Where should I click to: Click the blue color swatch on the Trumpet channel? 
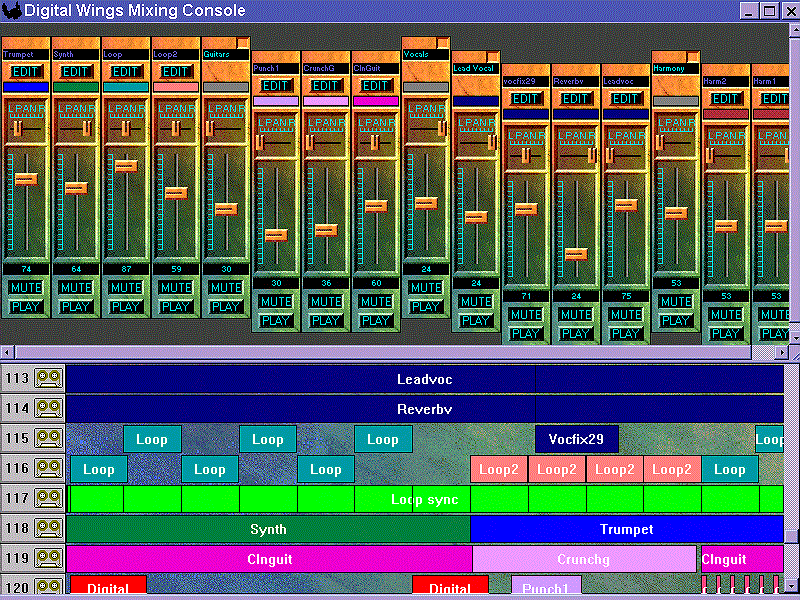25,87
